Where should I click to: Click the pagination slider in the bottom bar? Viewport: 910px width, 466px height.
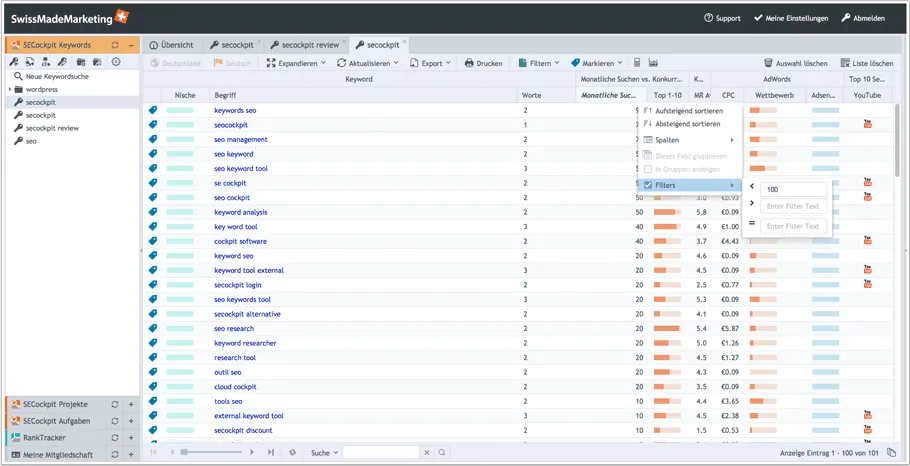click(184, 453)
